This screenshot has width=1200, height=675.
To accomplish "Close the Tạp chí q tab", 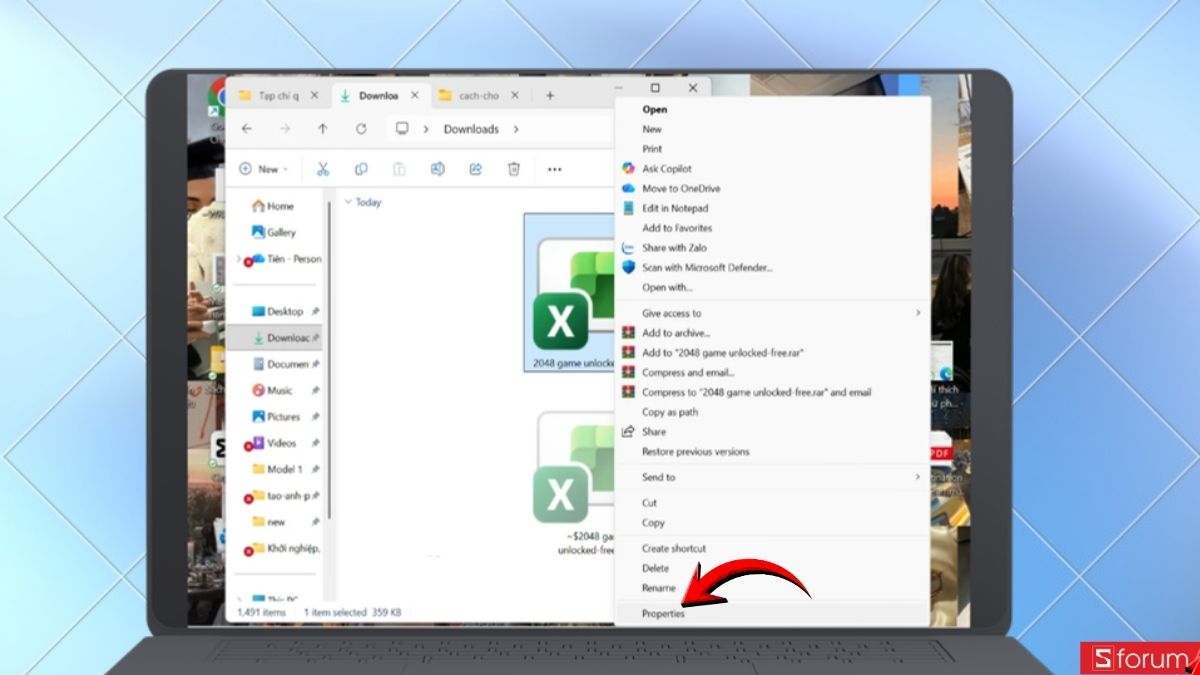I will pyautogui.click(x=314, y=96).
